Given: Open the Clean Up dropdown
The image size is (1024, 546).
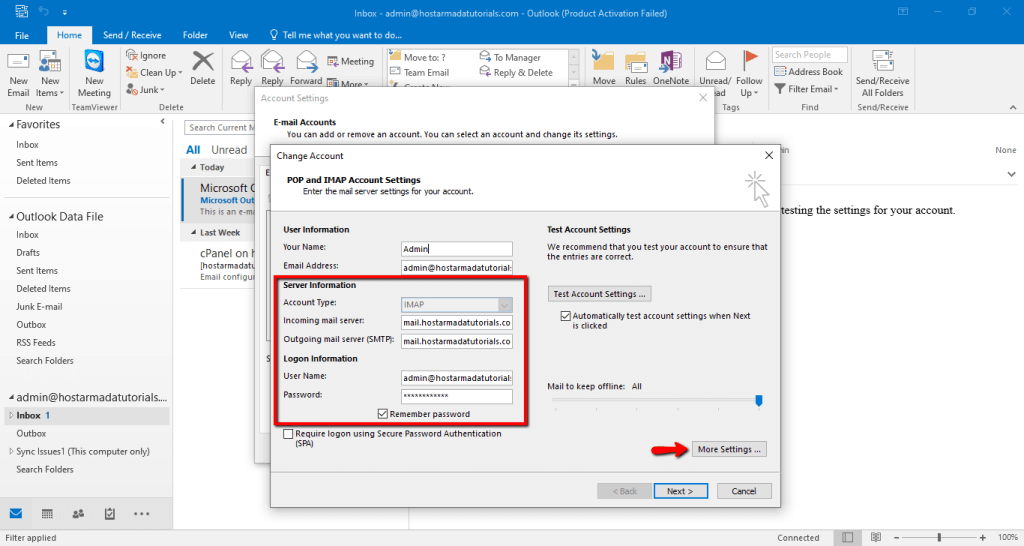Looking at the screenshot, I should pyautogui.click(x=155, y=72).
